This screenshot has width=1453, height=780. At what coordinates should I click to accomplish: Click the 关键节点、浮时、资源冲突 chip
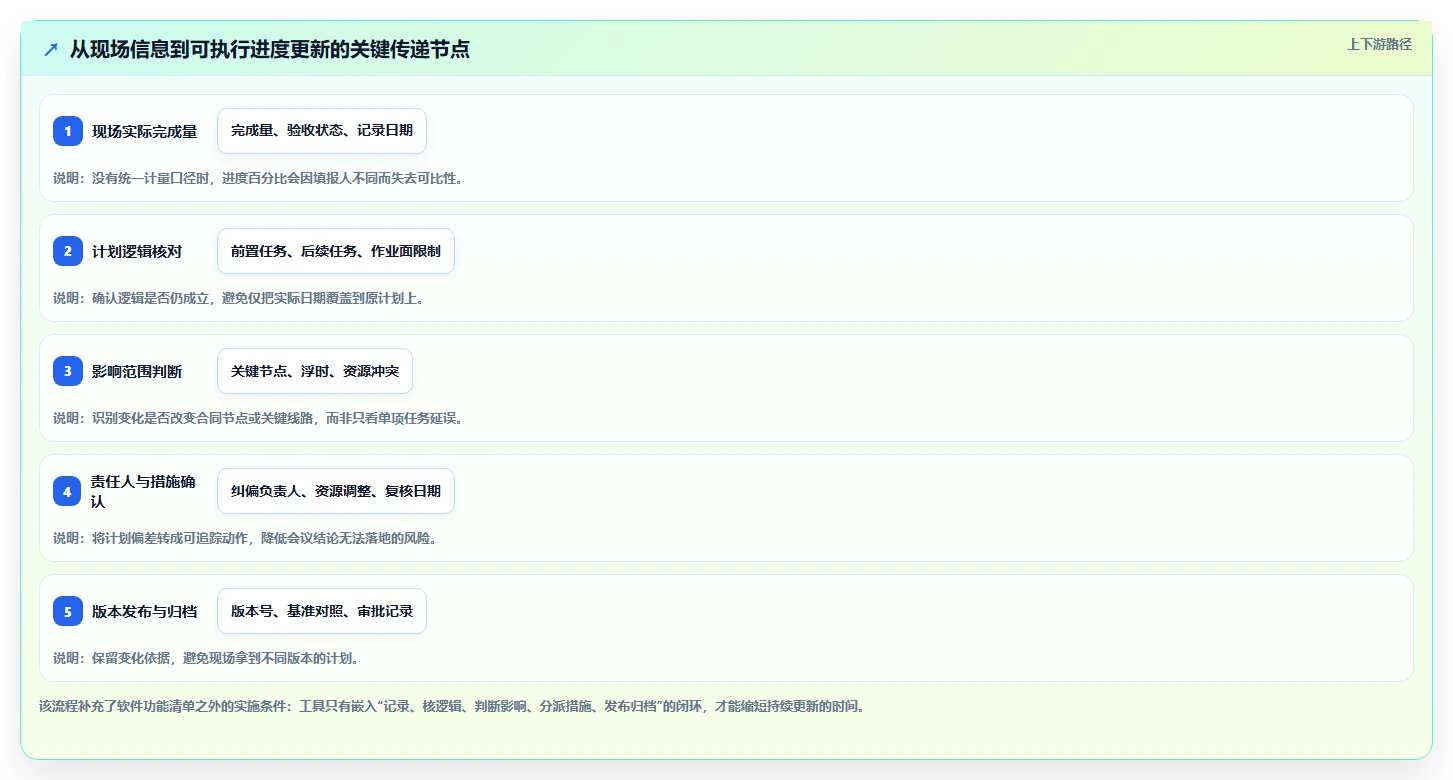click(x=315, y=371)
